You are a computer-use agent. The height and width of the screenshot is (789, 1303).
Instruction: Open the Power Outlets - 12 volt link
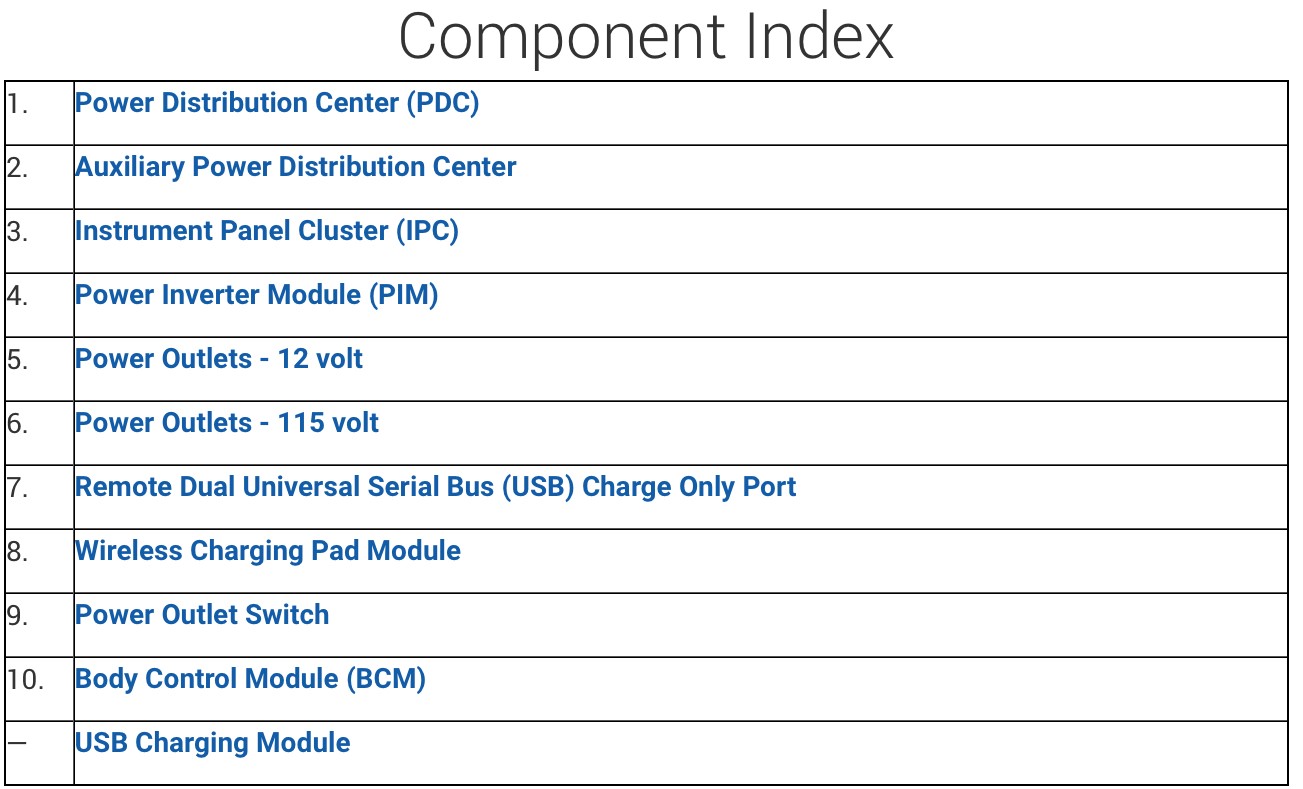(x=219, y=359)
